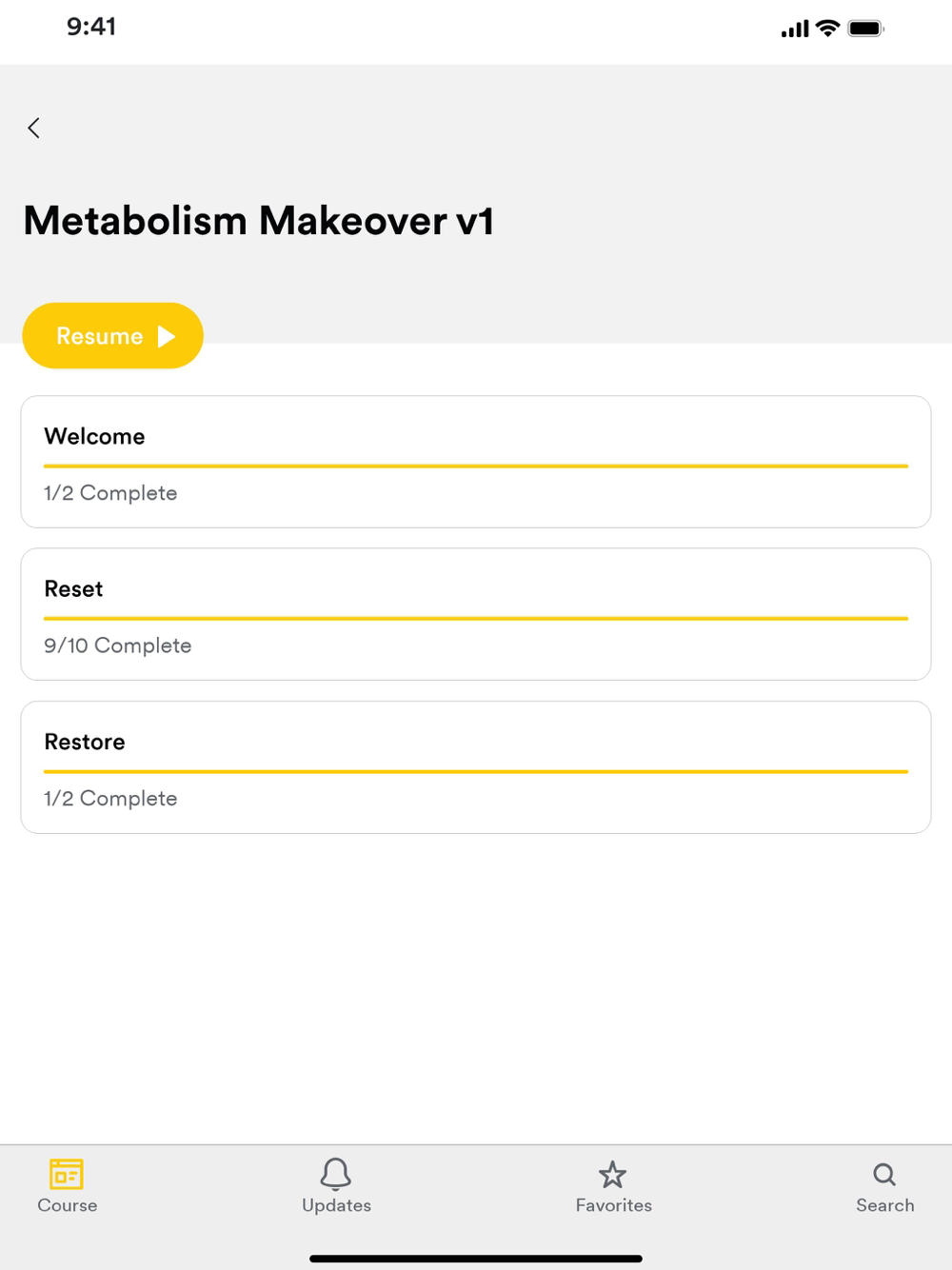Switch to the Updates tab label
Viewport: 952px width, 1270px height.
tap(336, 1205)
